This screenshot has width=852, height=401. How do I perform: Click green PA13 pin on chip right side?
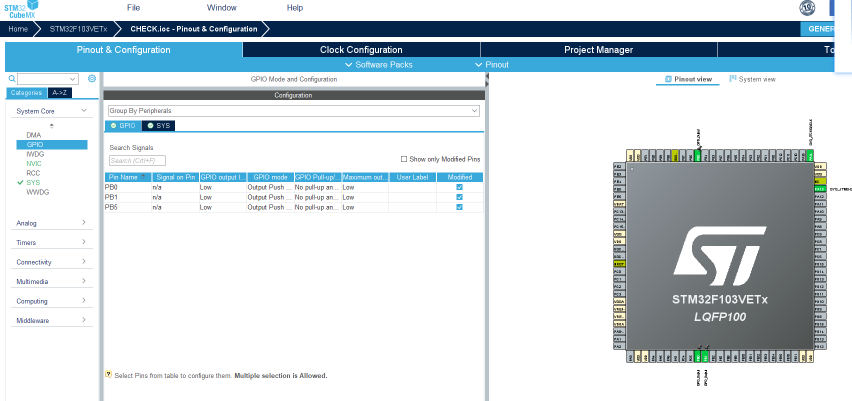click(820, 189)
